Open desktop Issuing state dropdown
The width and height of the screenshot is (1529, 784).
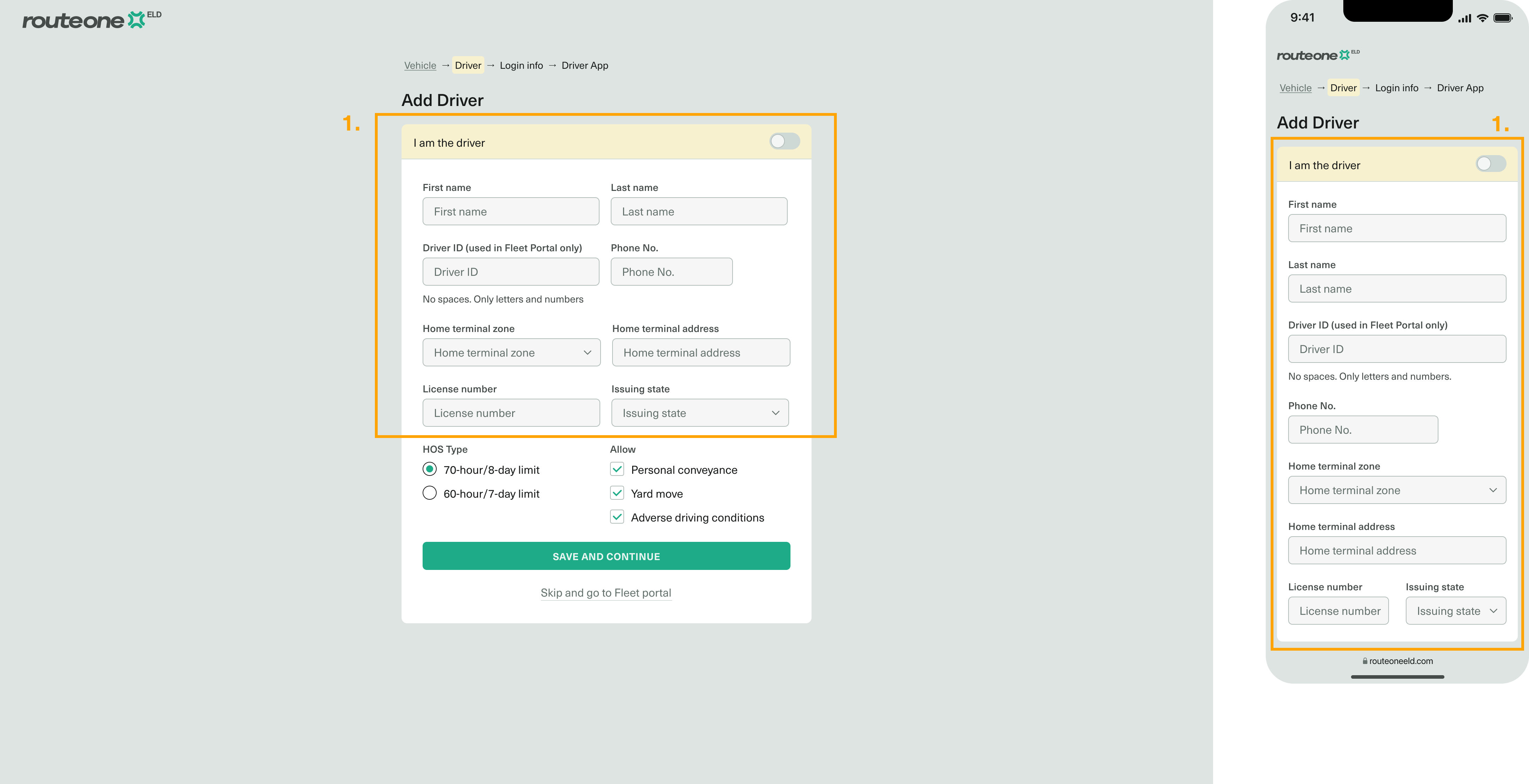pos(700,412)
